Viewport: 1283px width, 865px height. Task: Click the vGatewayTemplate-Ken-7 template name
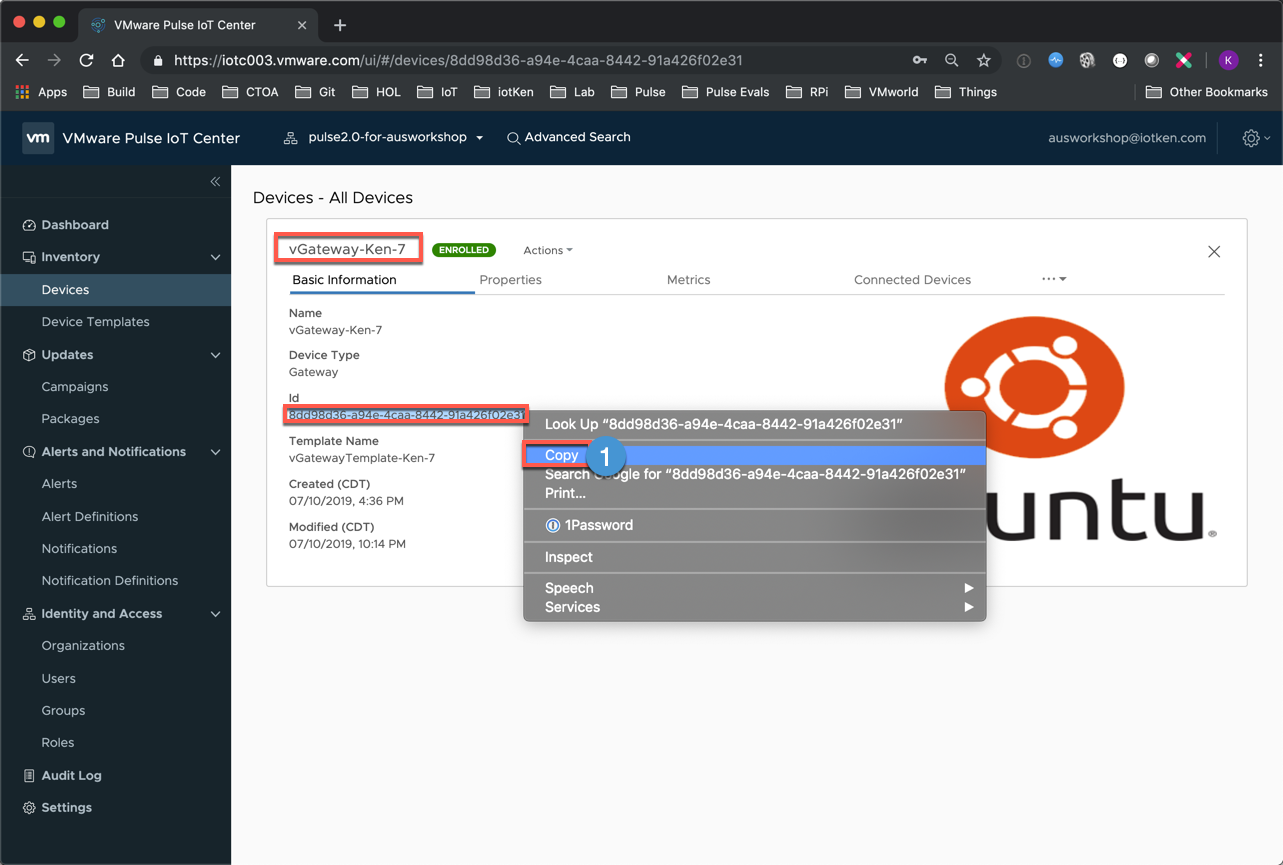click(362, 458)
